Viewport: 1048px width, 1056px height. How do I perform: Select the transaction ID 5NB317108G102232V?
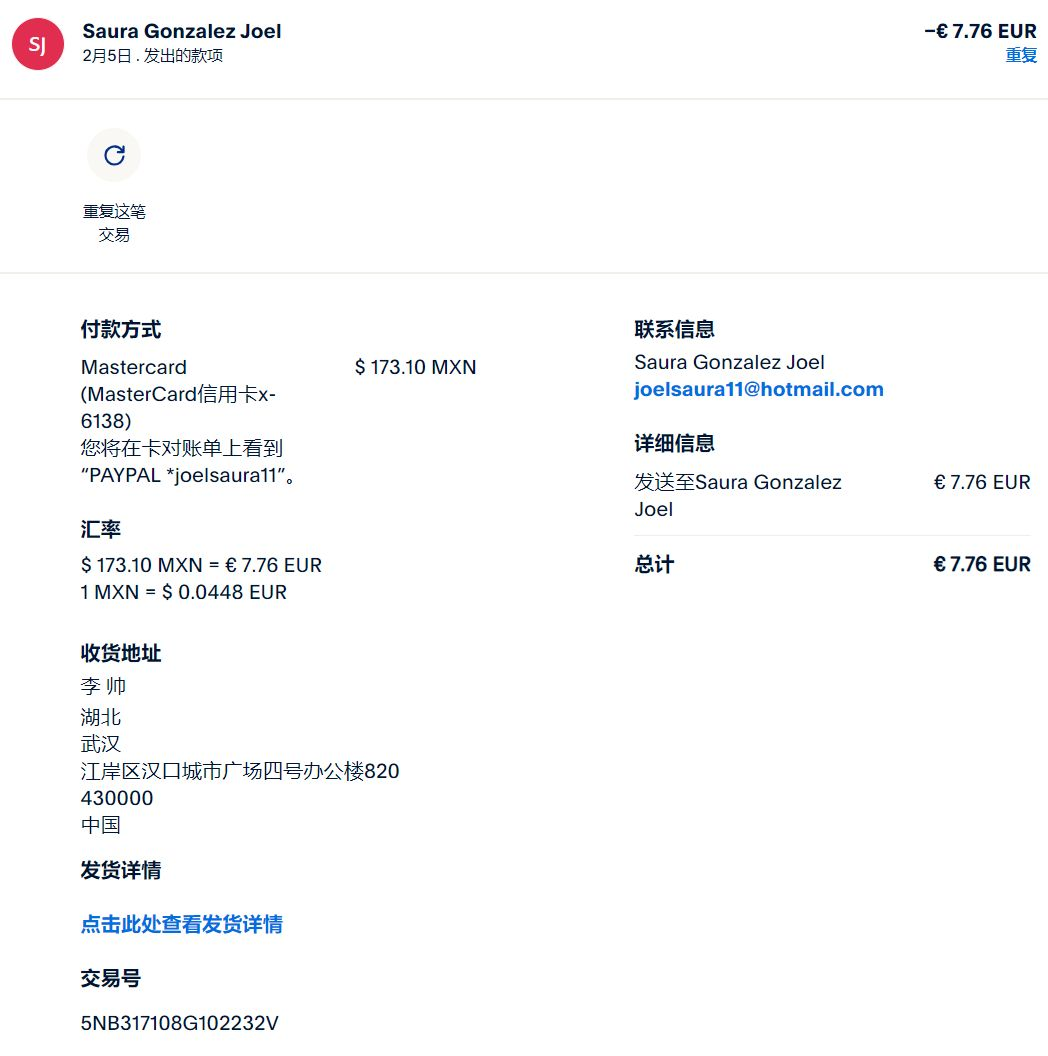point(179,1023)
